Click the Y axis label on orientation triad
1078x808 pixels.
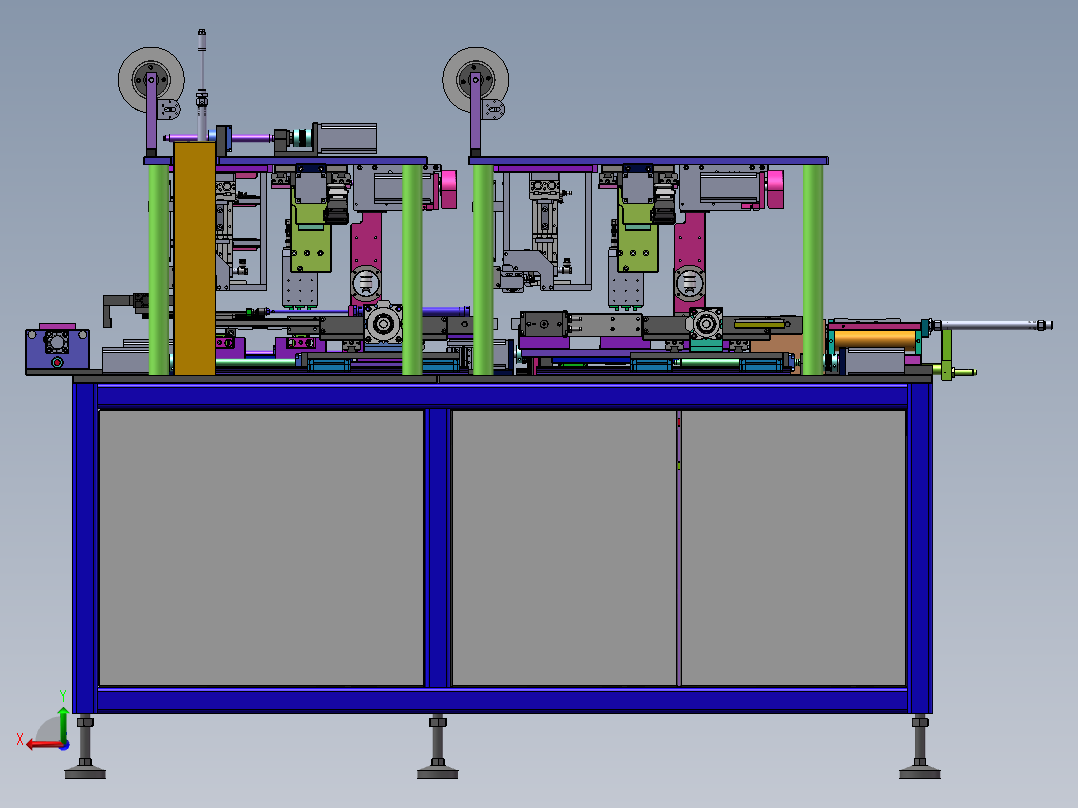pyautogui.click(x=63, y=696)
